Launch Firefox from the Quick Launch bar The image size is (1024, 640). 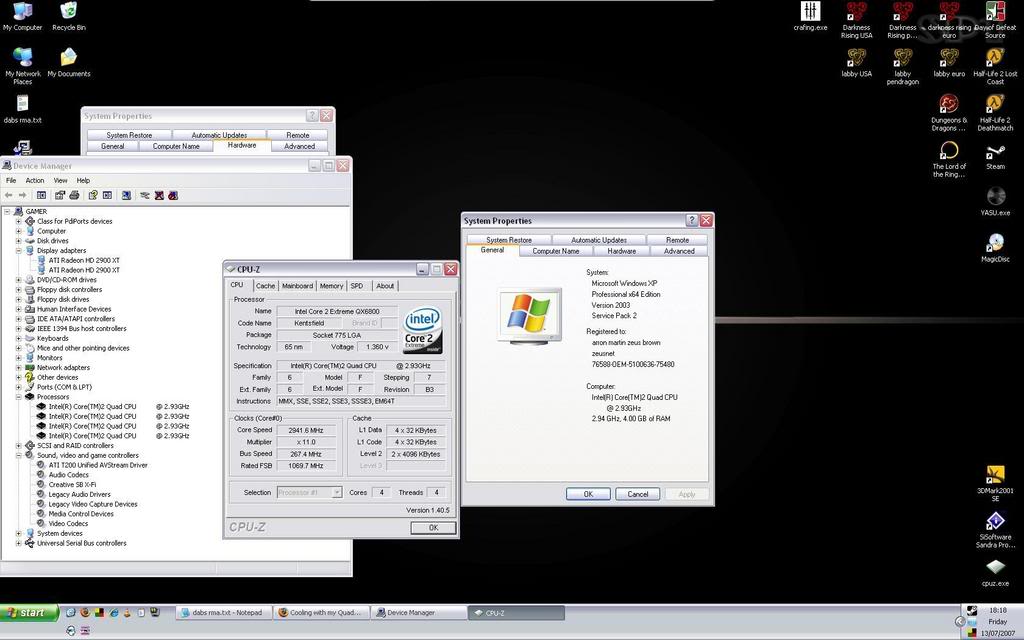(x=85, y=613)
